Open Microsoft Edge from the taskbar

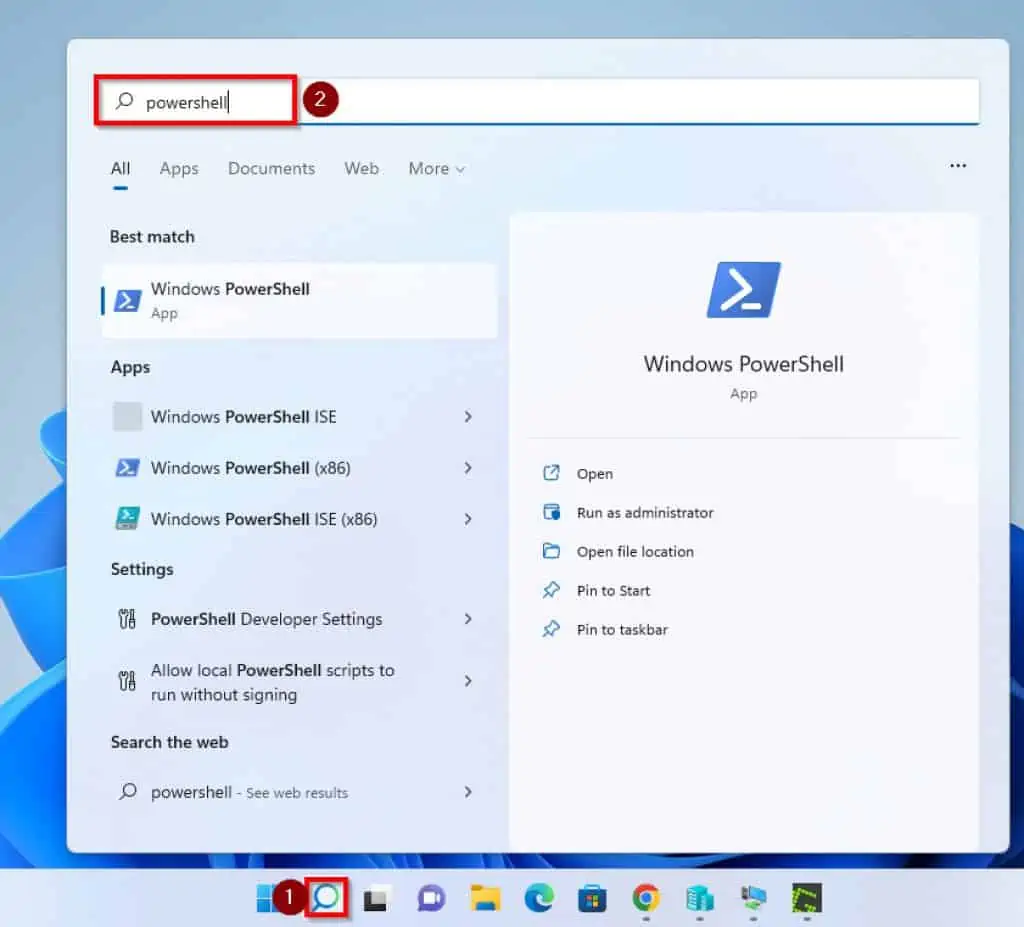click(x=537, y=897)
